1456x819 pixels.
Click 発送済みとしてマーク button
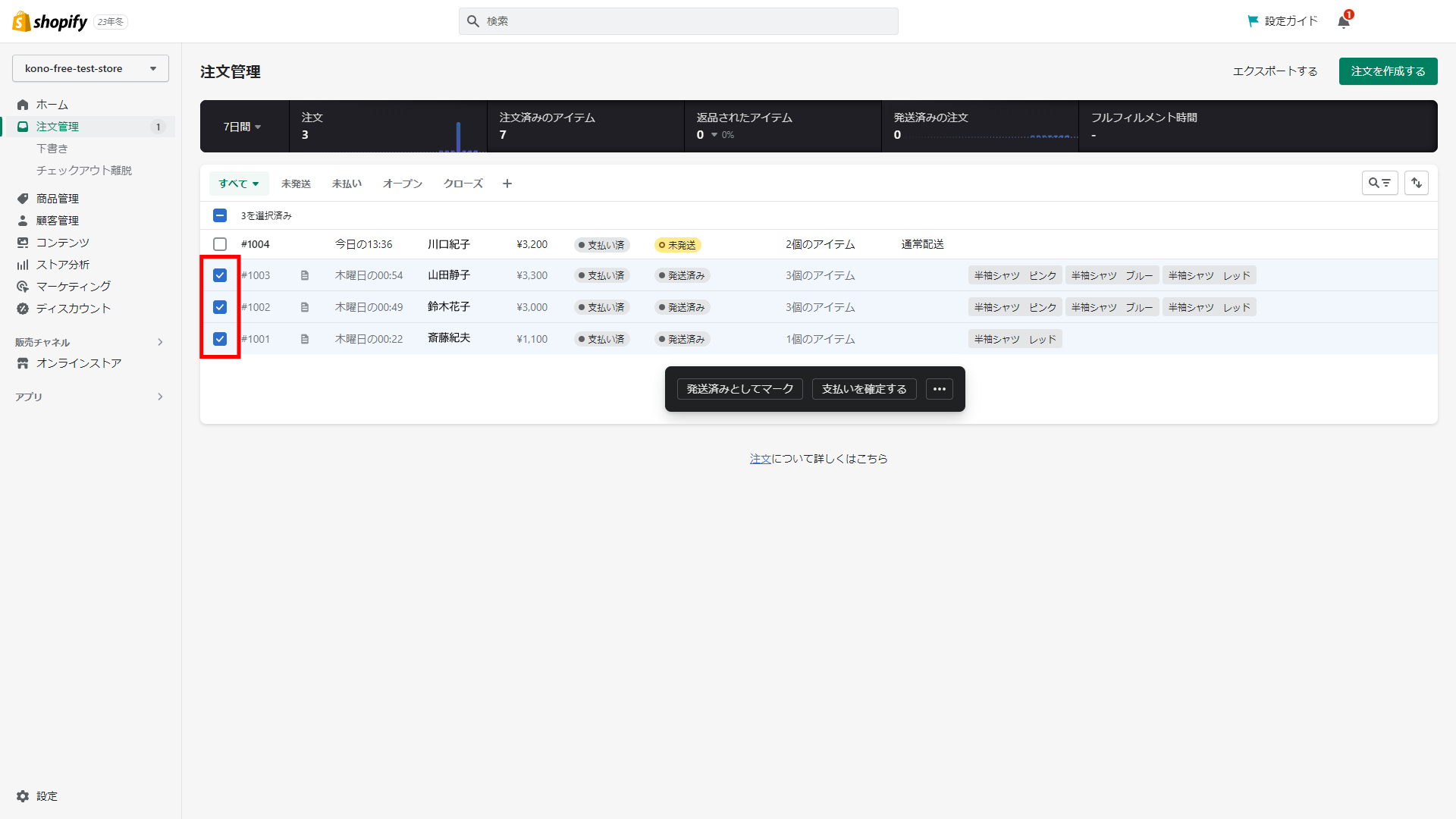[x=739, y=389]
